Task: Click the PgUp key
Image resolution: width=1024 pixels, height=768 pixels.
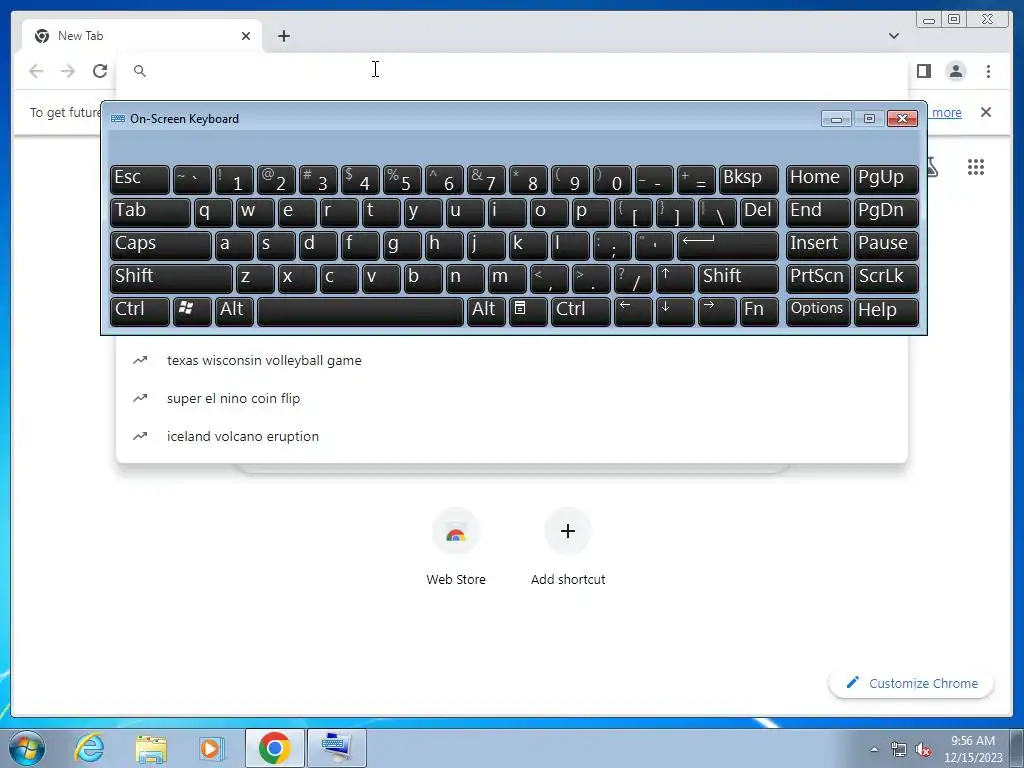Action: 886,180
